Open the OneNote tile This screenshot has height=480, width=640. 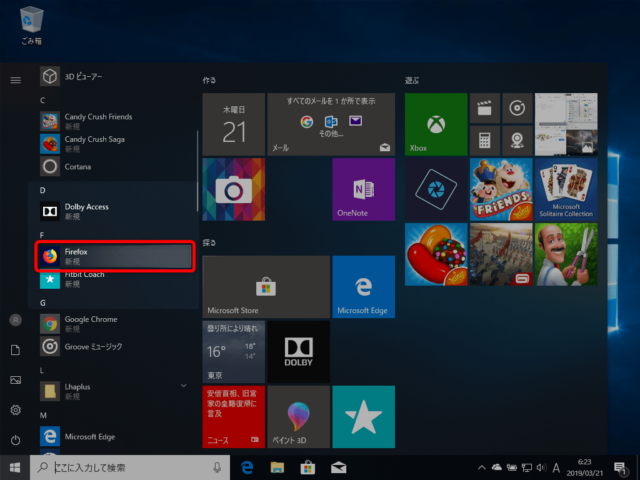pos(364,189)
